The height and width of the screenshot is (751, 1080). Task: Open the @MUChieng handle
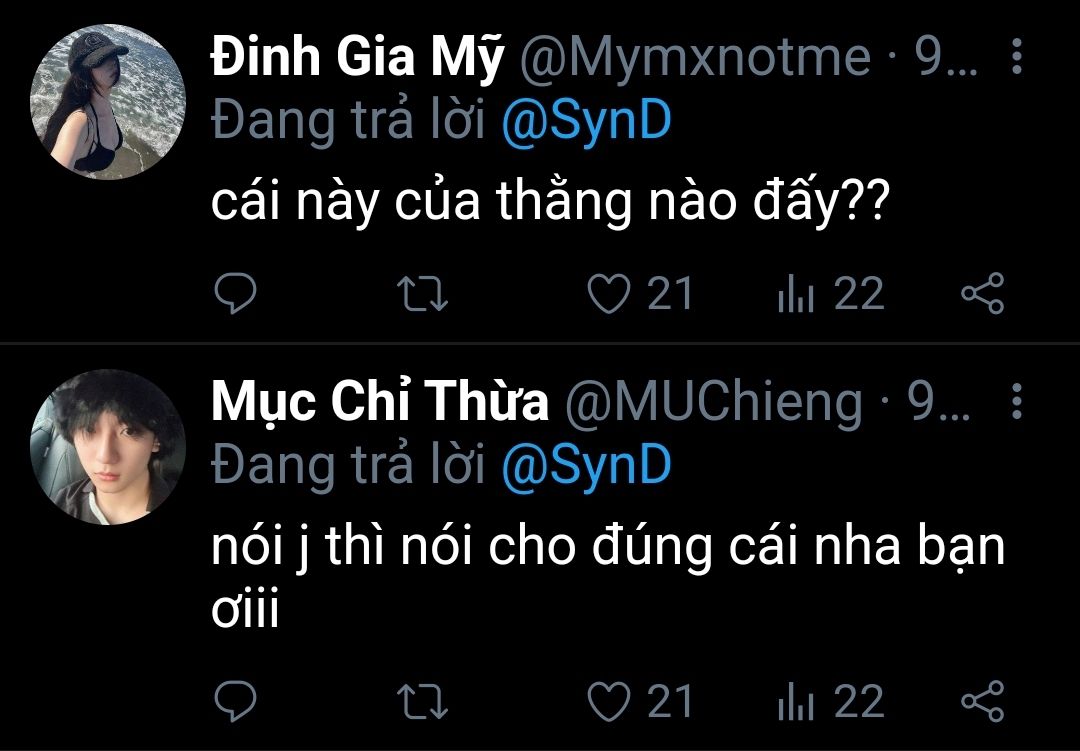pos(713,403)
